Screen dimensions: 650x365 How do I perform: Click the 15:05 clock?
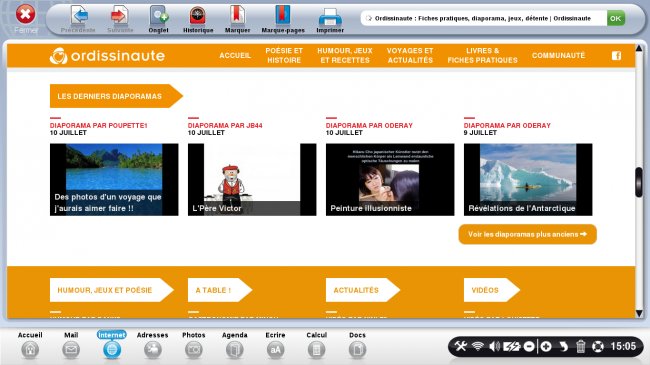[x=623, y=346]
